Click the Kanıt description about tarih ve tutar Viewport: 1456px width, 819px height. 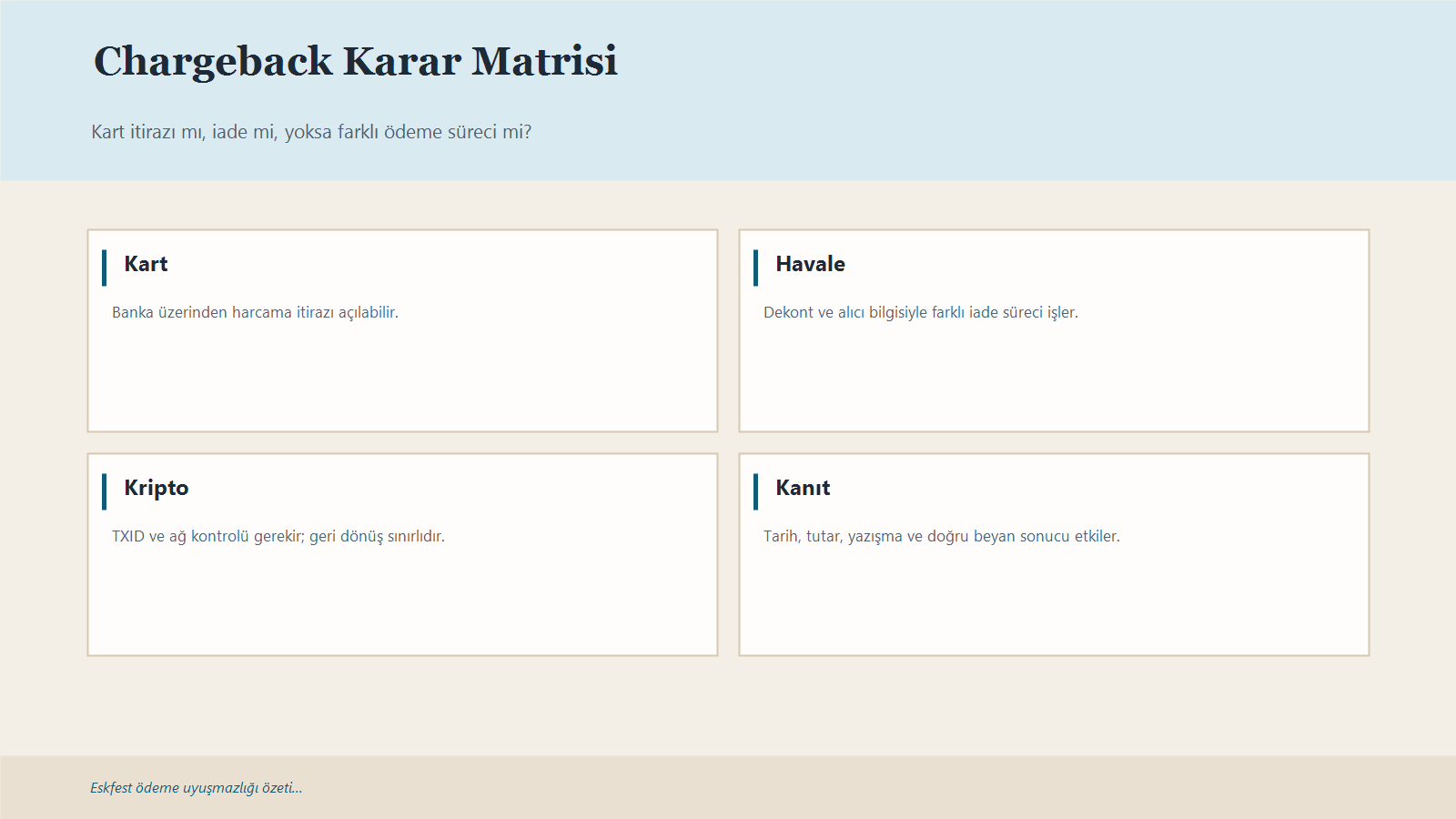point(943,536)
